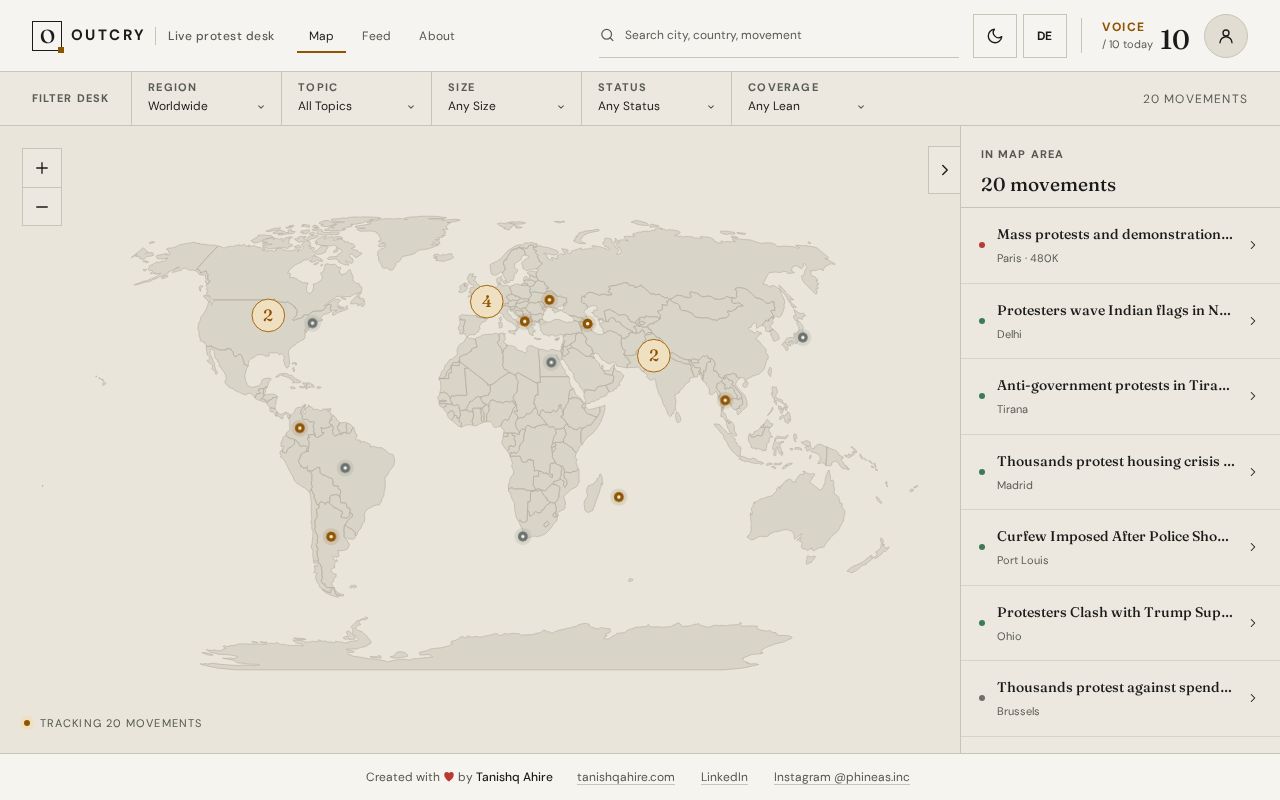Collapse the movements side panel
The image size is (1280, 800).
944,170
